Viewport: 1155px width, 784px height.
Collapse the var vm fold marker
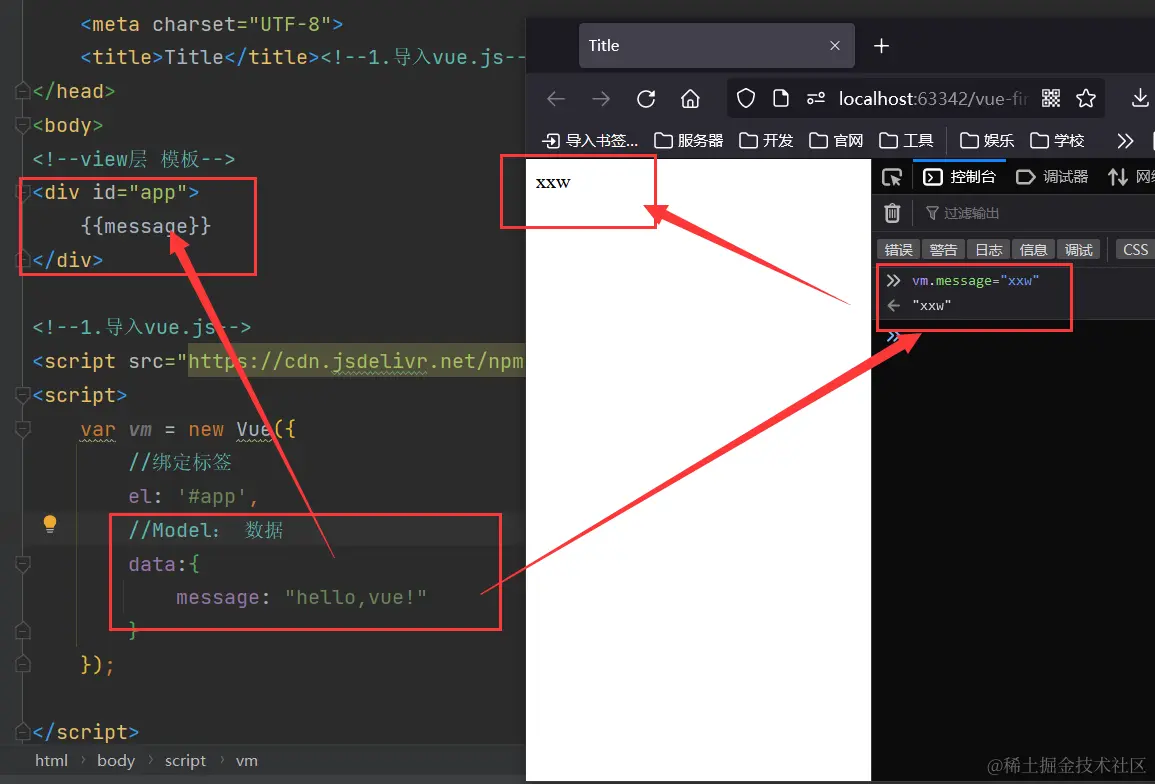tap(23, 429)
